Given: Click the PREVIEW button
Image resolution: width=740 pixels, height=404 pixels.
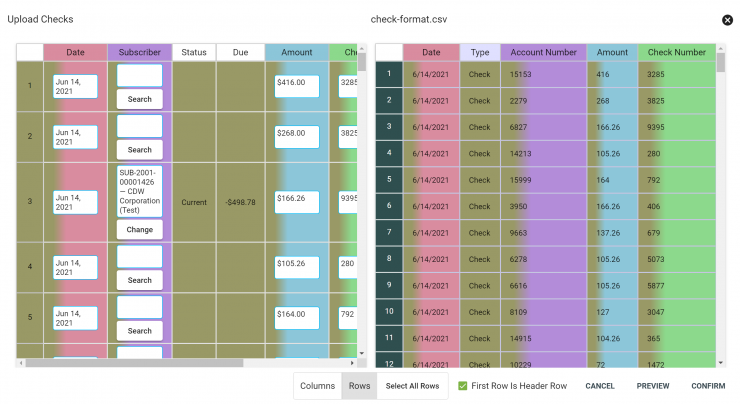Looking at the screenshot, I should (x=653, y=386).
